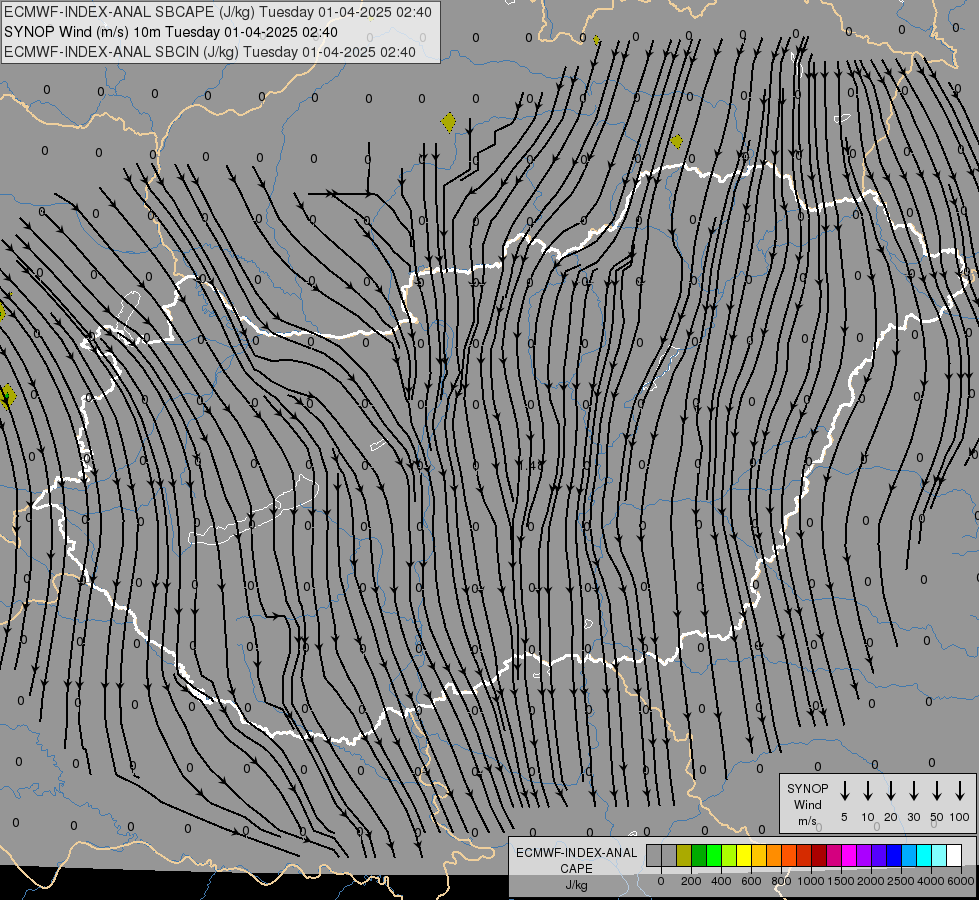
Task: Pick the olive swatch in the CAPE legend
Action: pos(684,856)
